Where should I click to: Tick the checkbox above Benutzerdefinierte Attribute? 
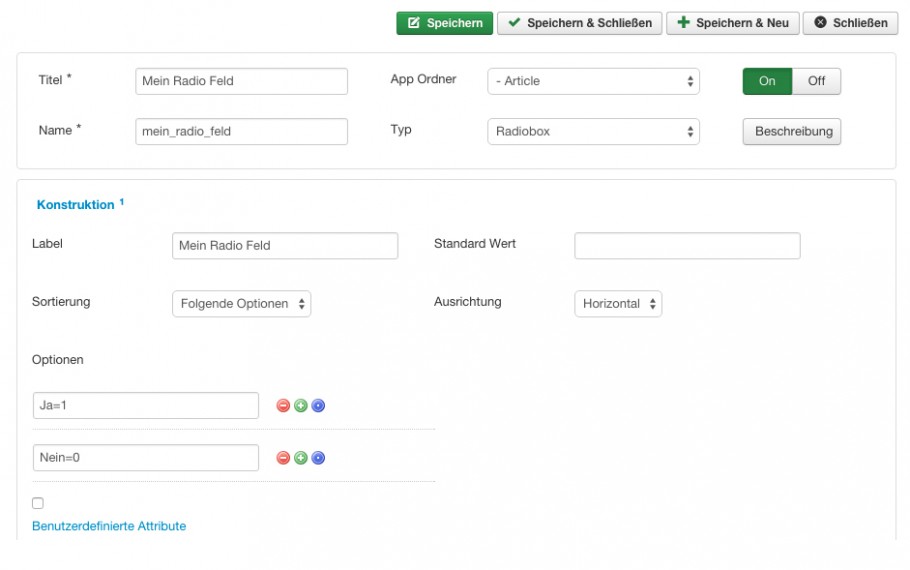pos(38,503)
